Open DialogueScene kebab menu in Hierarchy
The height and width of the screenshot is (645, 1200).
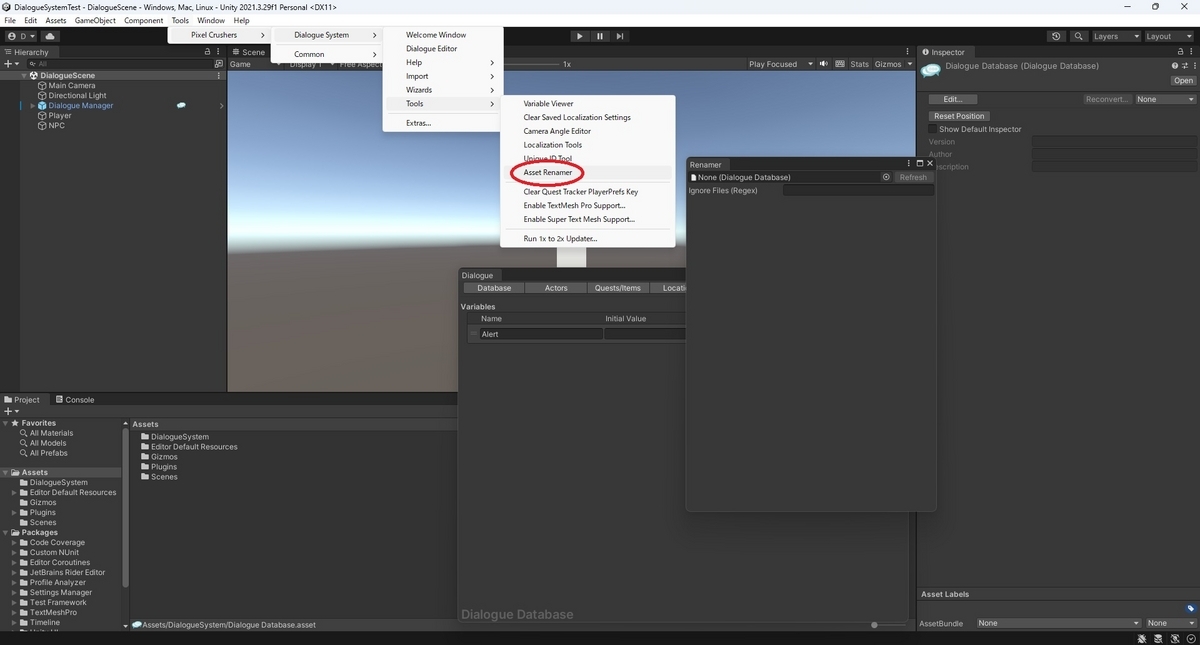[219, 75]
